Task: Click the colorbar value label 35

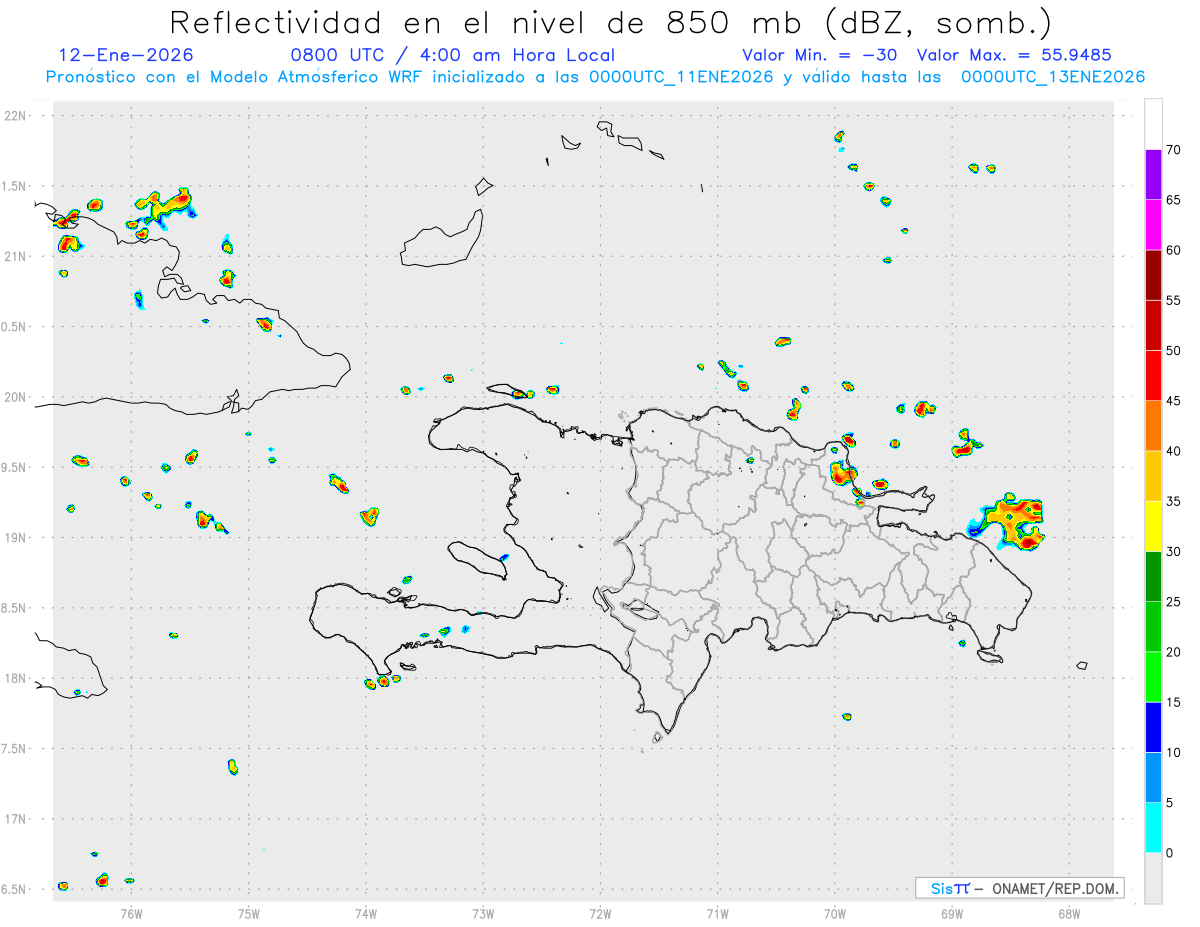Action: coord(1173,501)
